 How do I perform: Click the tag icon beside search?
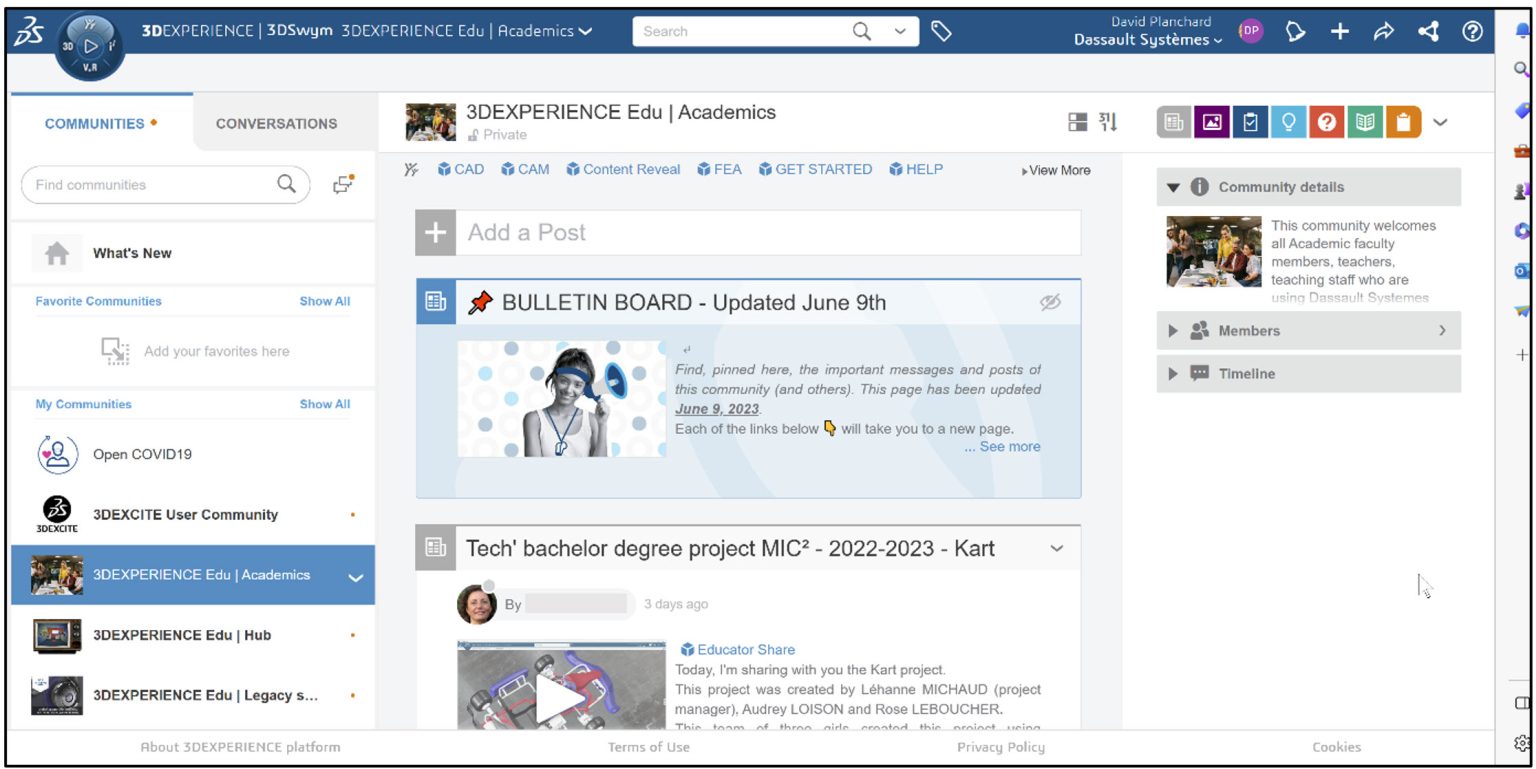coord(941,31)
